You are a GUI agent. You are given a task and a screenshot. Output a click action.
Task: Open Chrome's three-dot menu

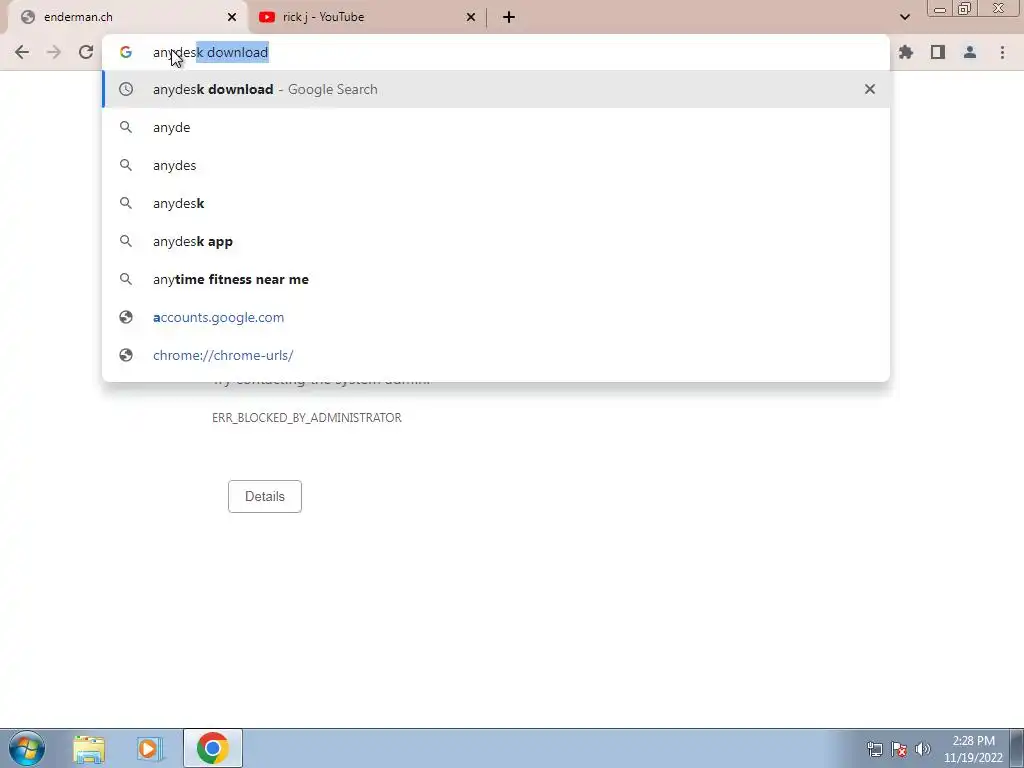[x=1002, y=52]
